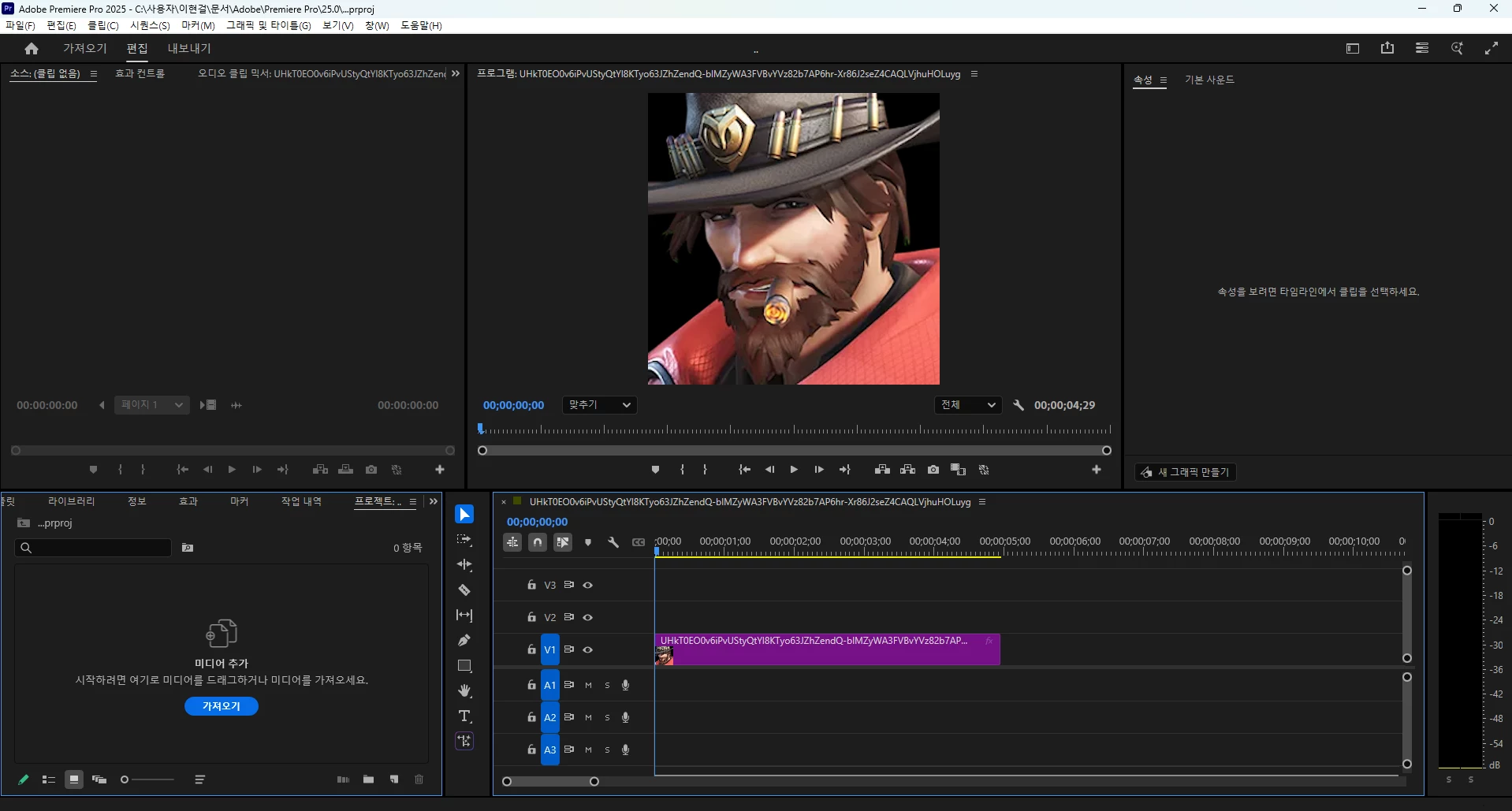Toggle V1 track visibility eye

click(587, 650)
